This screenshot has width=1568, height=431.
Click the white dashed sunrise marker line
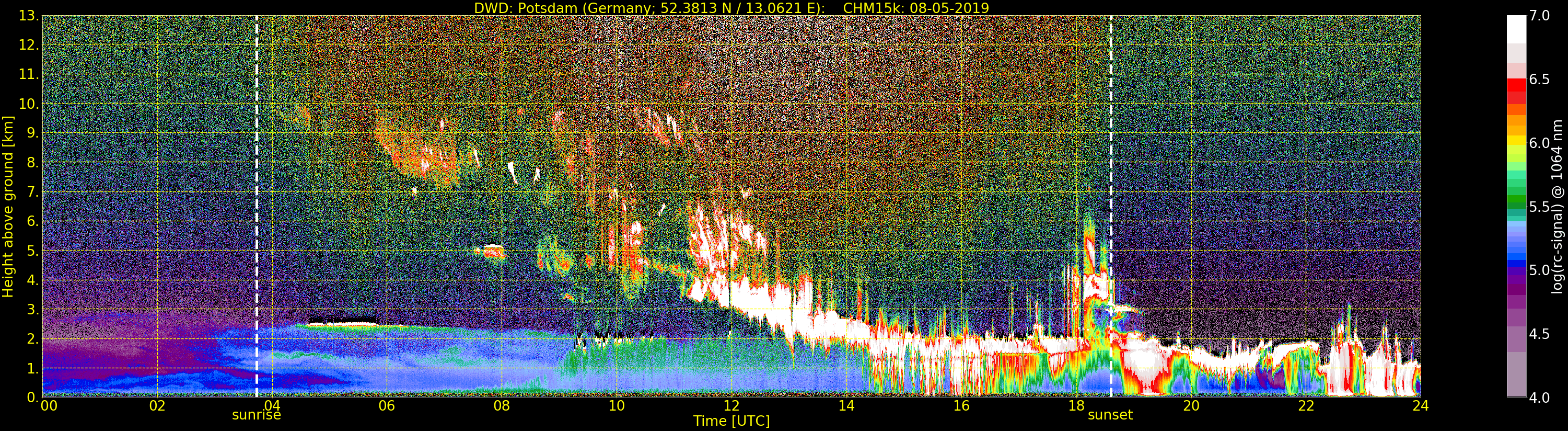256,206
